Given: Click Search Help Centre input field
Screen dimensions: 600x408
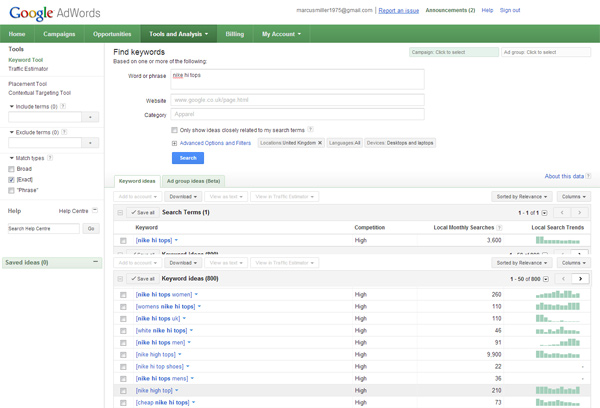Looking at the screenshot, I should [44, 228].
